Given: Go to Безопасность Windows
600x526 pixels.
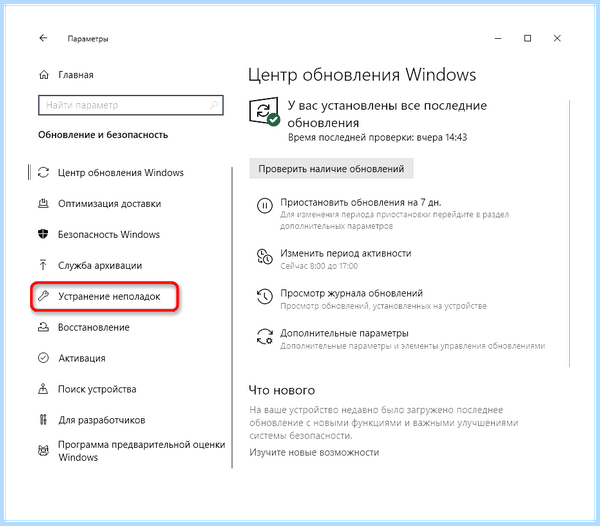Looking at the screenshot, I should 109,235.
